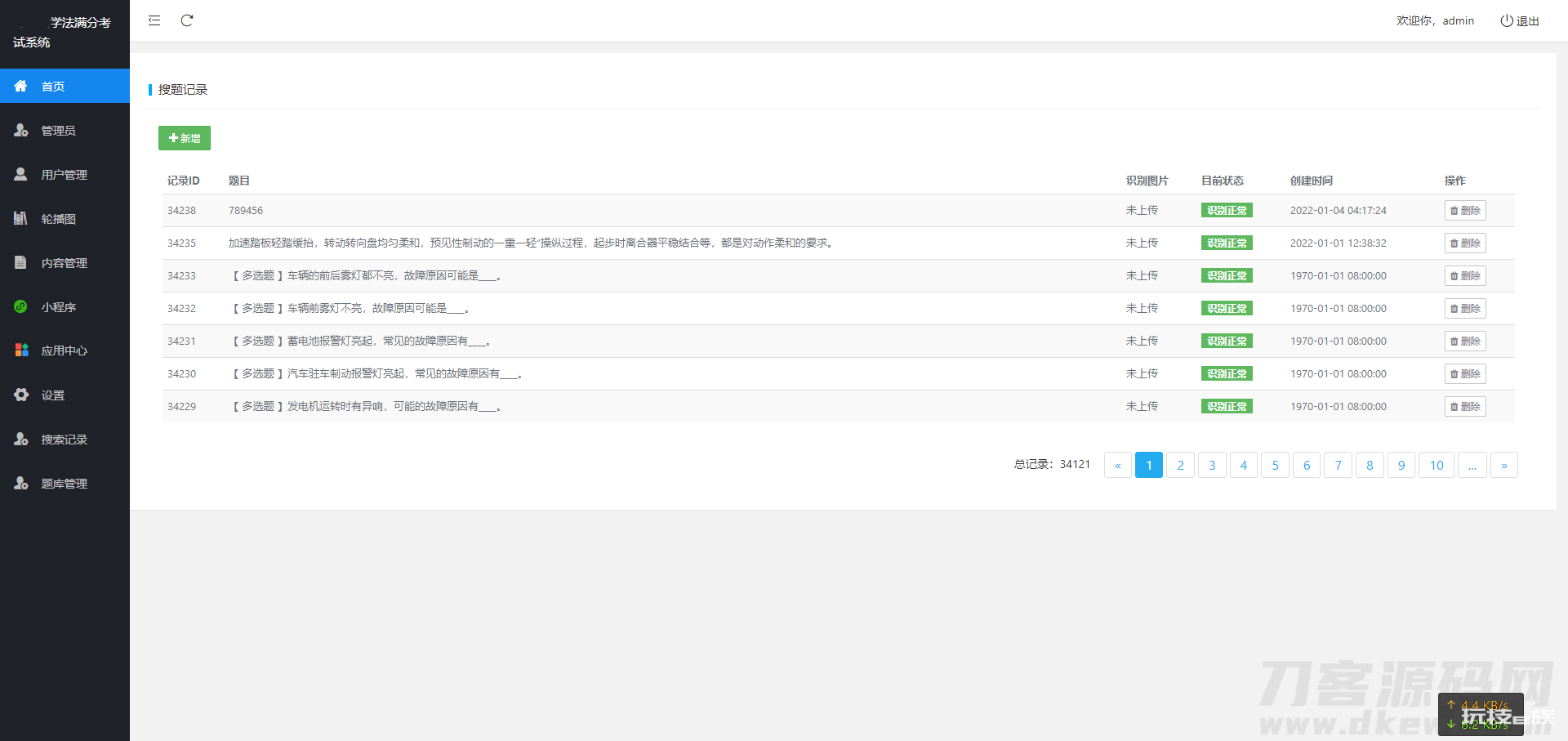Delete record 34238
Image resolution: width=1568 pixels, height=741 pixels.
tap(1465, 210)
